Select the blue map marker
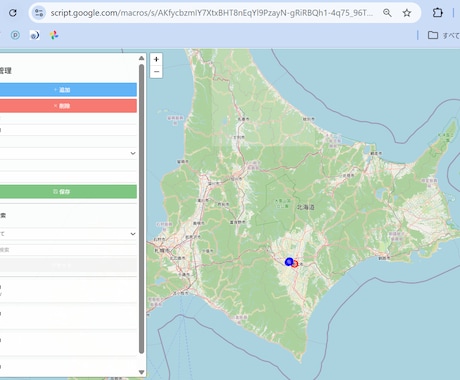The image size is (460, 380). (x=289, y=262)
